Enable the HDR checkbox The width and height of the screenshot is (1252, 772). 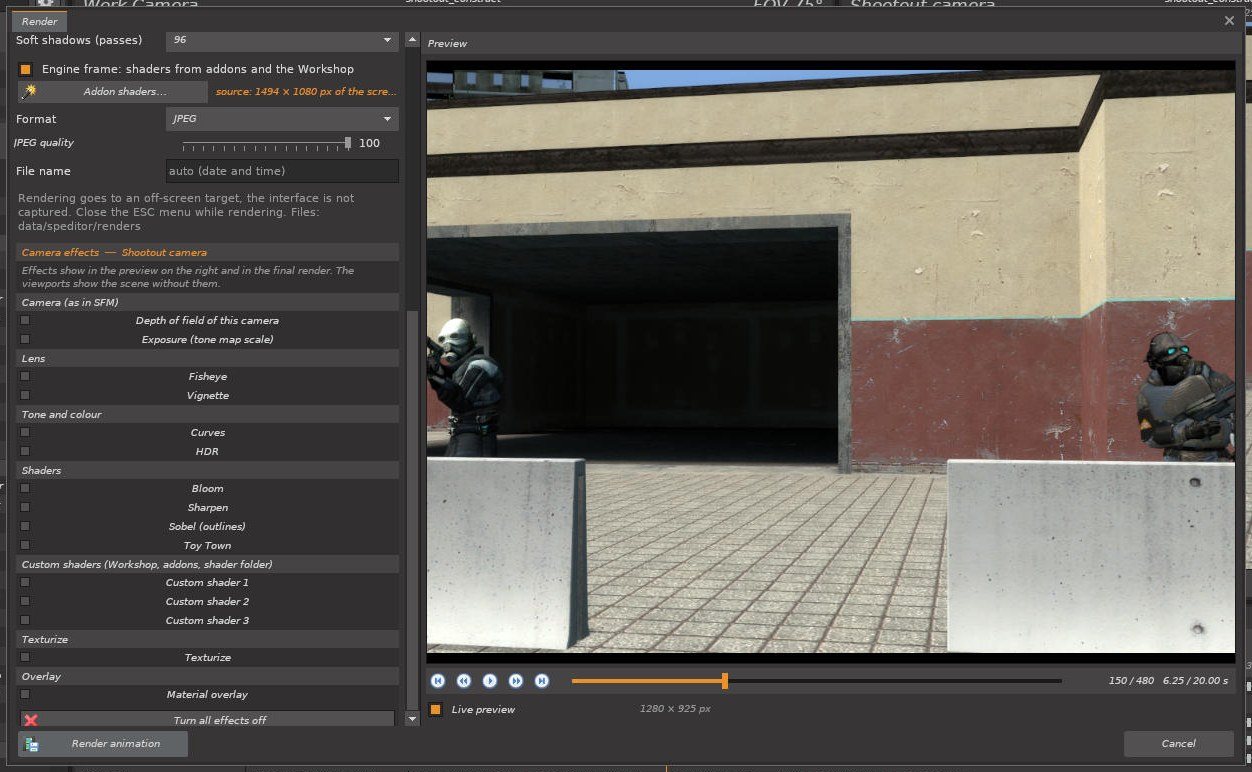(25, 451)
